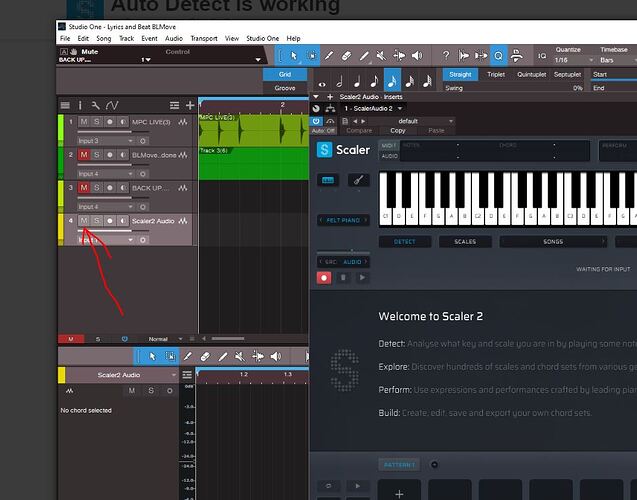Open Scaler keyboard view icon
Screen dimensions: 637x500
click(x=328, y=180)
